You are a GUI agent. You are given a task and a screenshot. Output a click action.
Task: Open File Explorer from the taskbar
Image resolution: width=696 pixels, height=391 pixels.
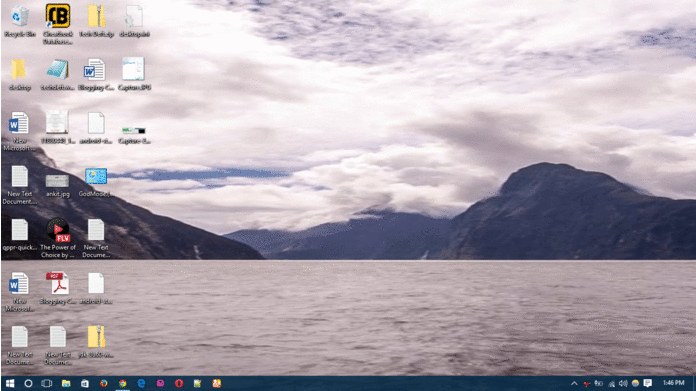pos(66,383)
